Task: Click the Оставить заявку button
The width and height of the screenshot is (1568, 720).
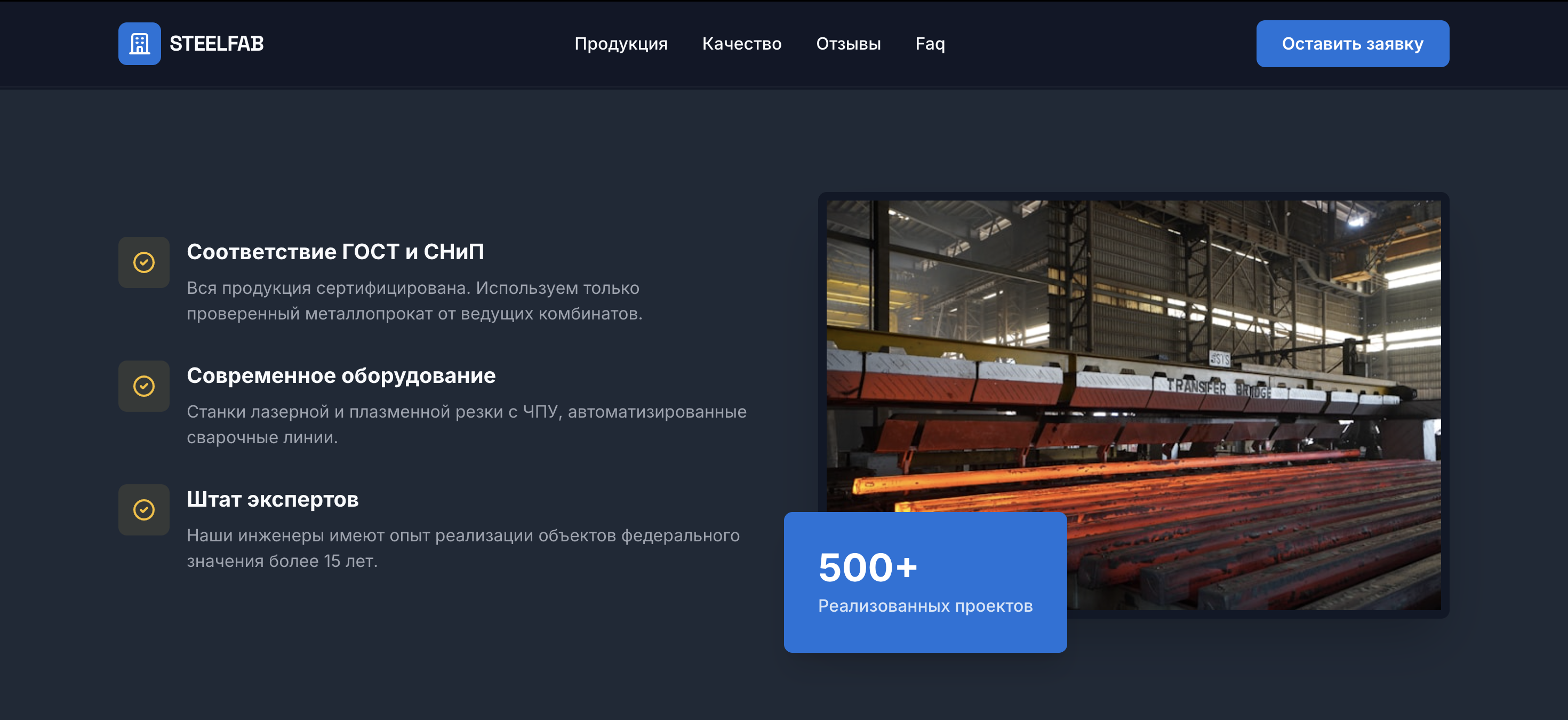Action: pos(1352,44)
